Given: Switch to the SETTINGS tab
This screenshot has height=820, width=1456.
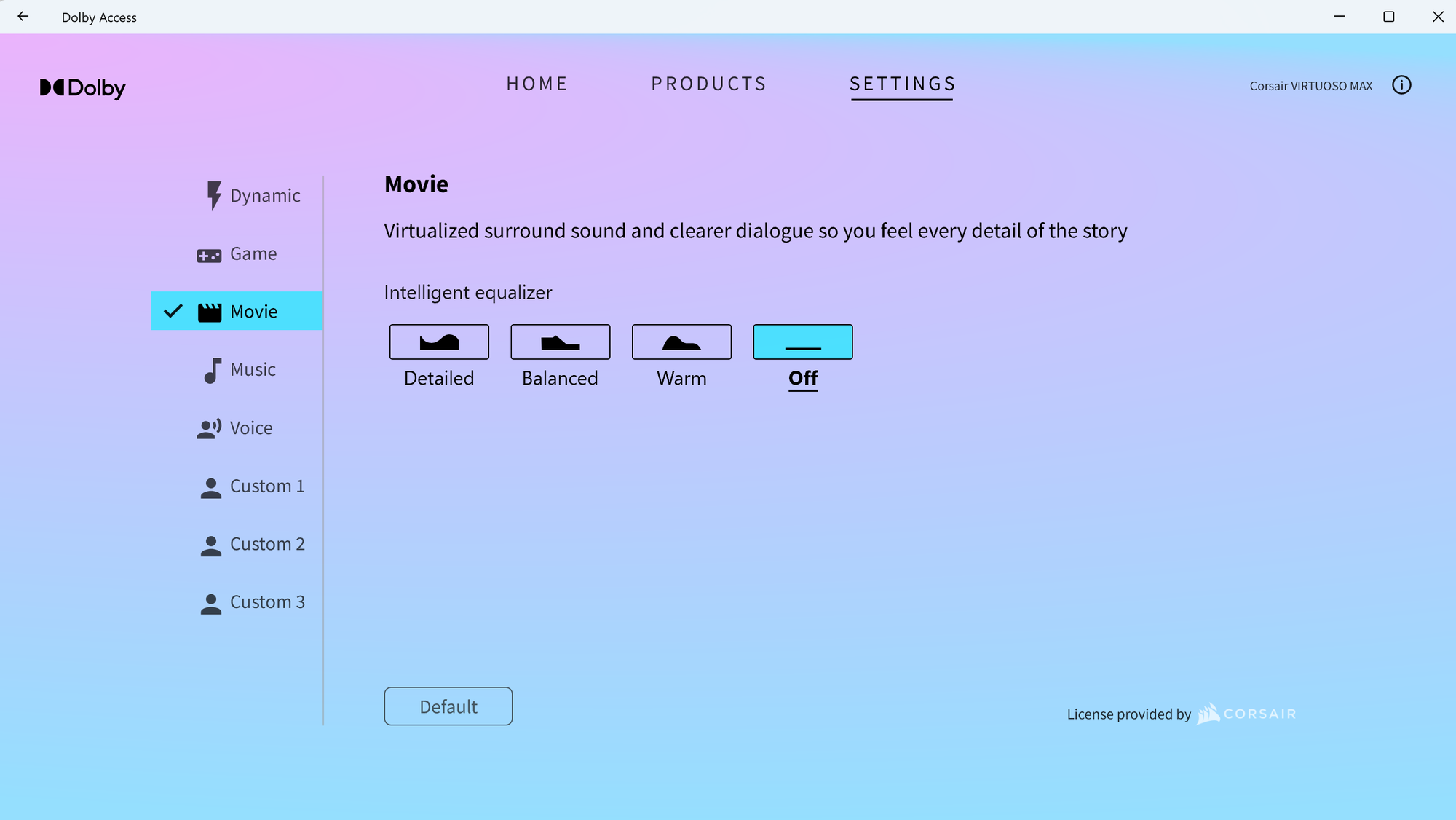Looking at the screenshot, I should coord(902,84).
